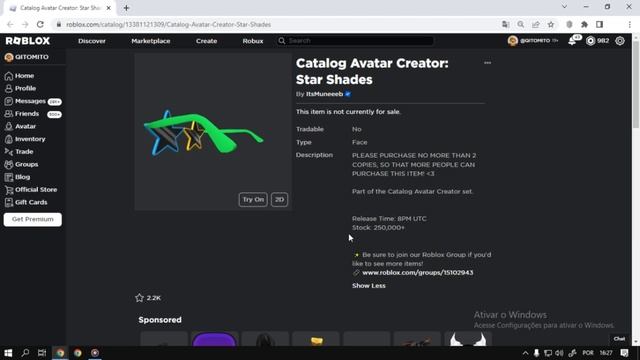640x360 pixels.
Task: Select the Catalog Avatar Creator browser tab
Action: [x=59, y=8]
